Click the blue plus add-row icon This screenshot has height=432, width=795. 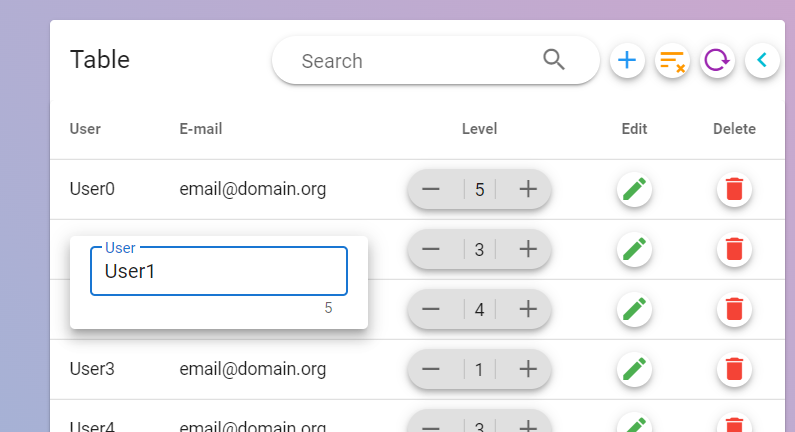point(627,61)
